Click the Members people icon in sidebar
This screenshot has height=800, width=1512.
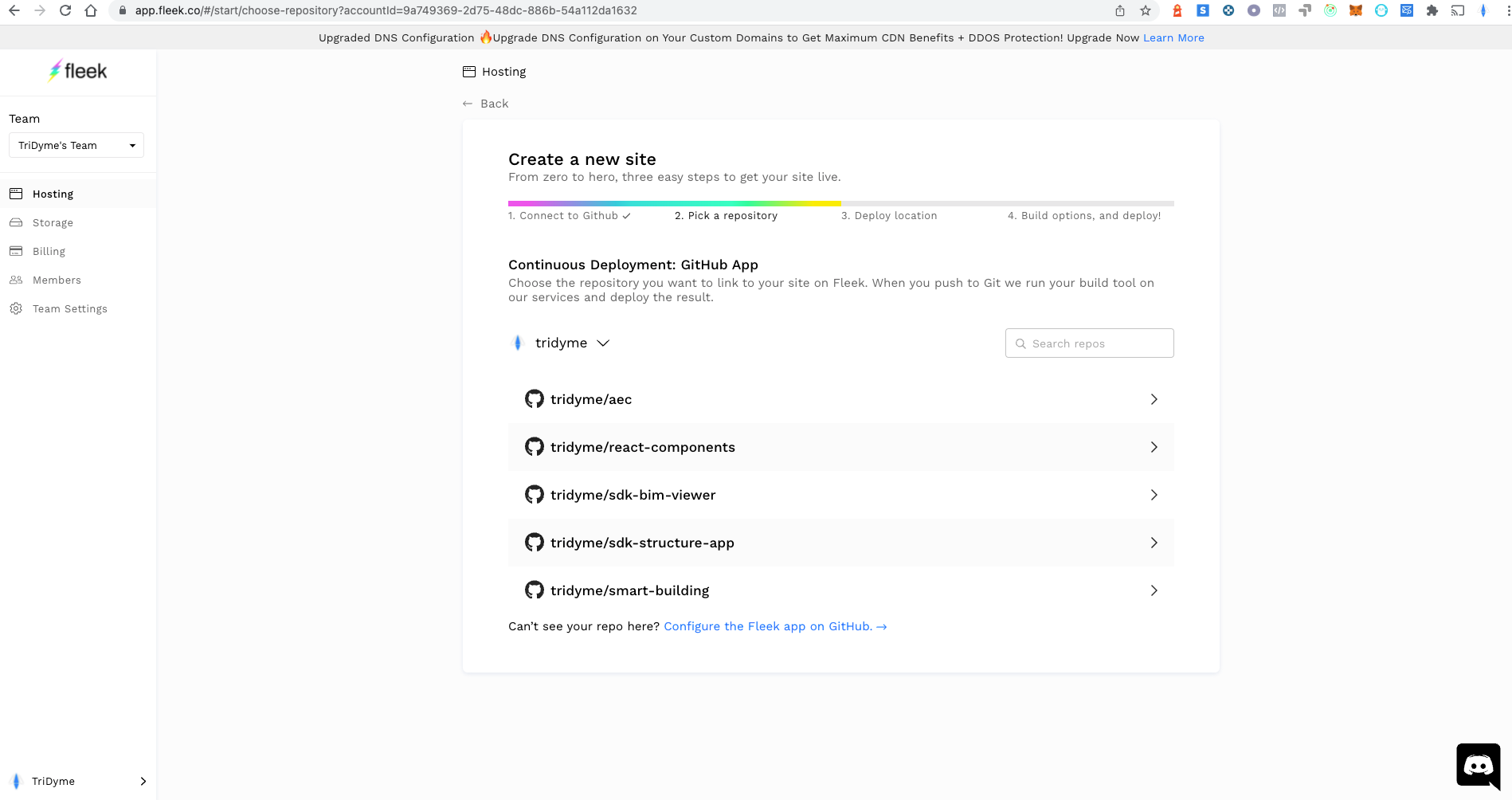[x=16, y=280]
